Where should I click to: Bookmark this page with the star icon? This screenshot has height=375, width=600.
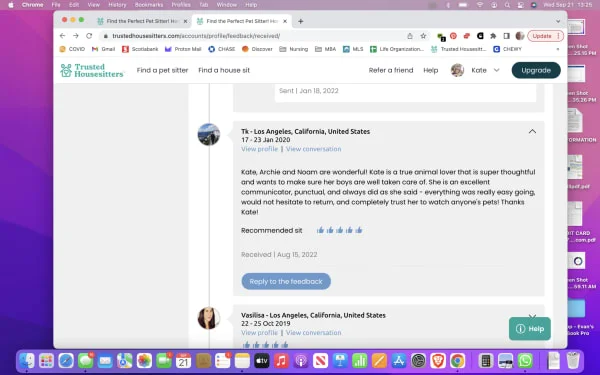tap(423, 36)
